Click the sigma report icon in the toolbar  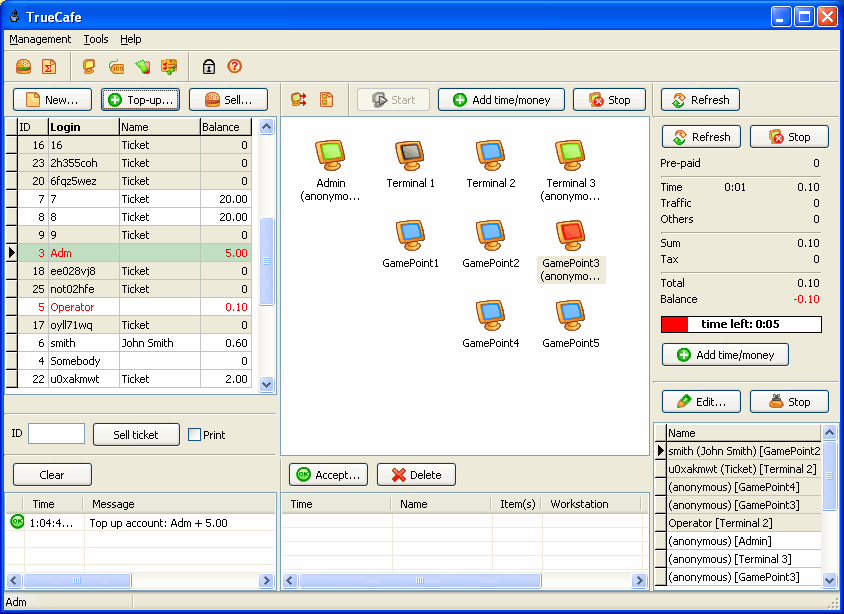tap(48, 67)
